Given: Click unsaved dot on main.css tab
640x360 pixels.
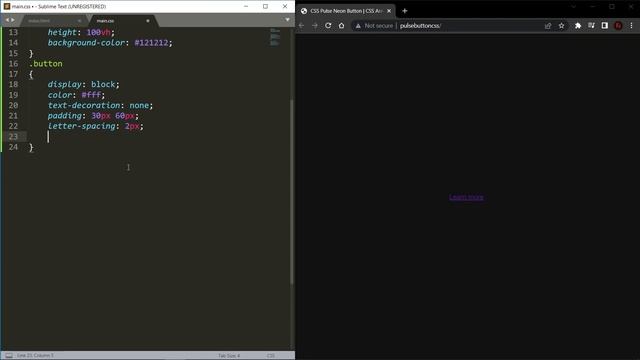Looking at the screenshot, I should coord(148,20).
